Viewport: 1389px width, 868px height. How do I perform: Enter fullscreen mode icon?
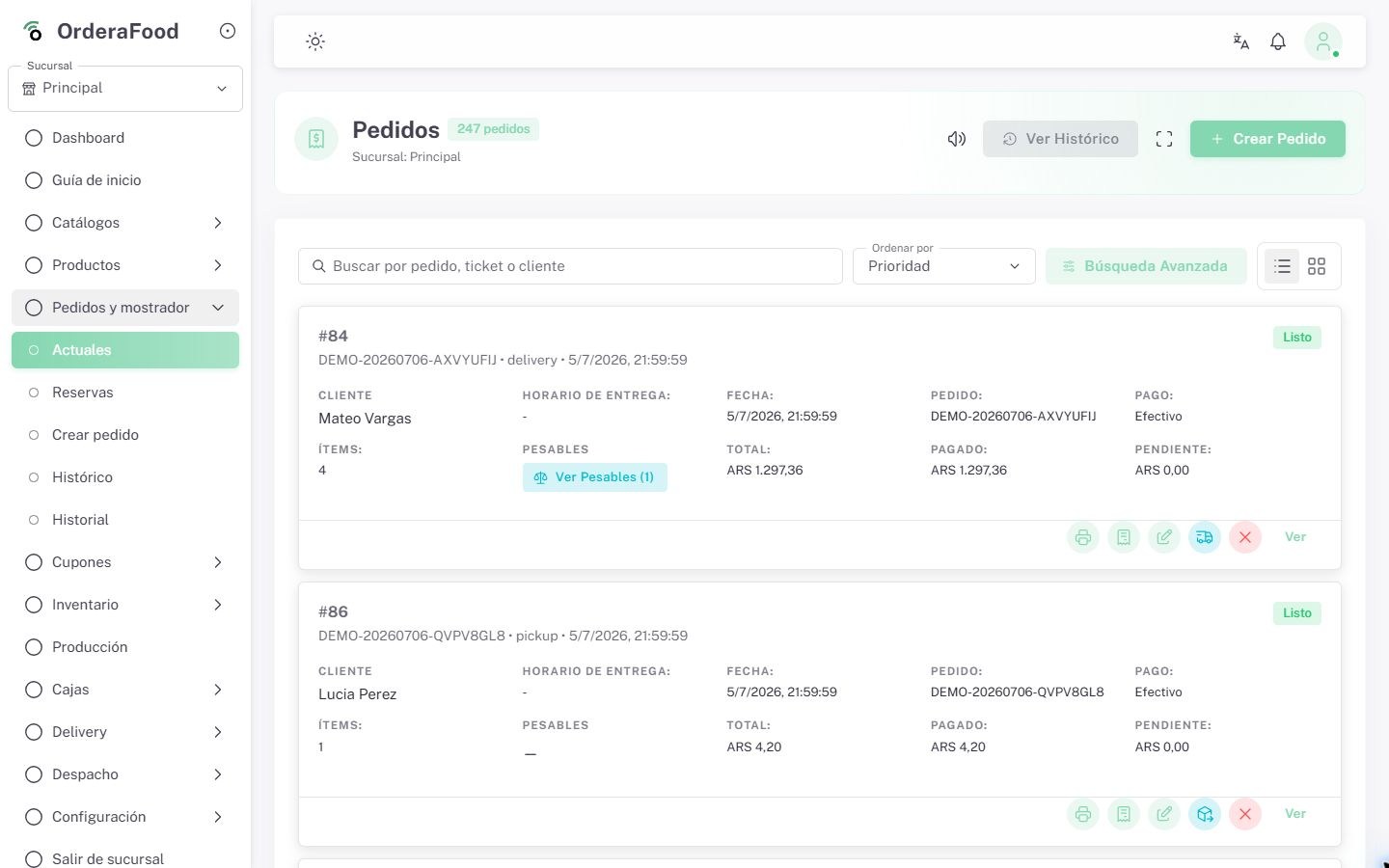pyautogui.click(x=1164, y=139)
